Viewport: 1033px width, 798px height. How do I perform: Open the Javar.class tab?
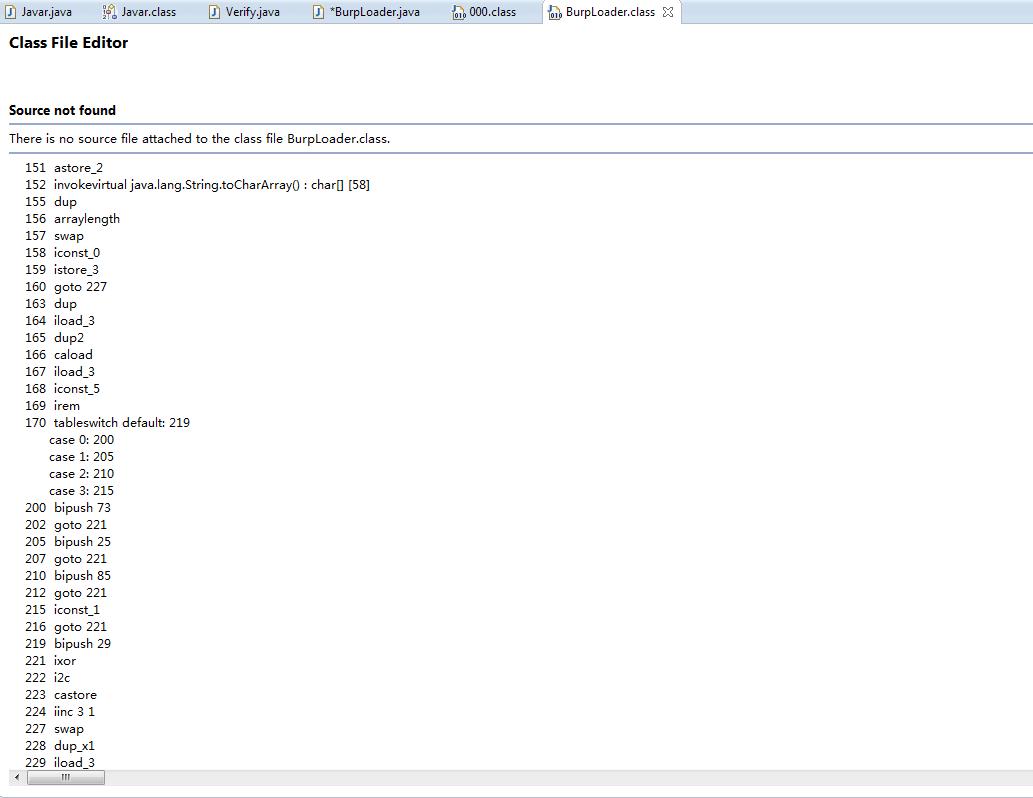148,12
